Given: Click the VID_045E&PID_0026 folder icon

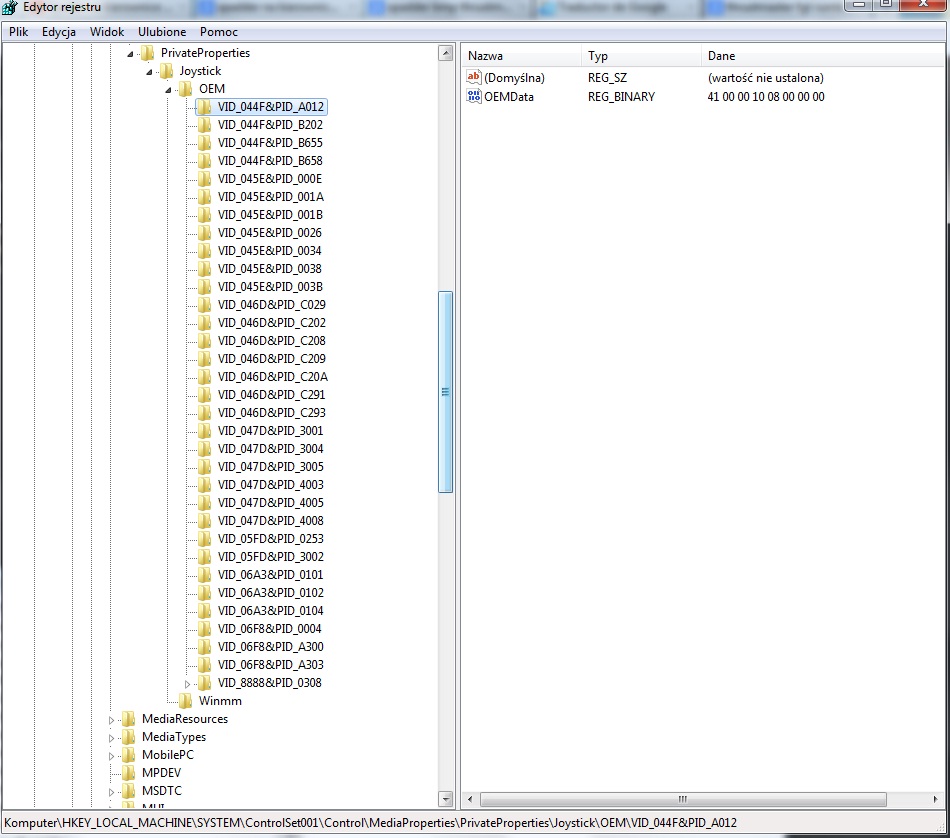Looking at the screenshot, I should coord(205,233).
